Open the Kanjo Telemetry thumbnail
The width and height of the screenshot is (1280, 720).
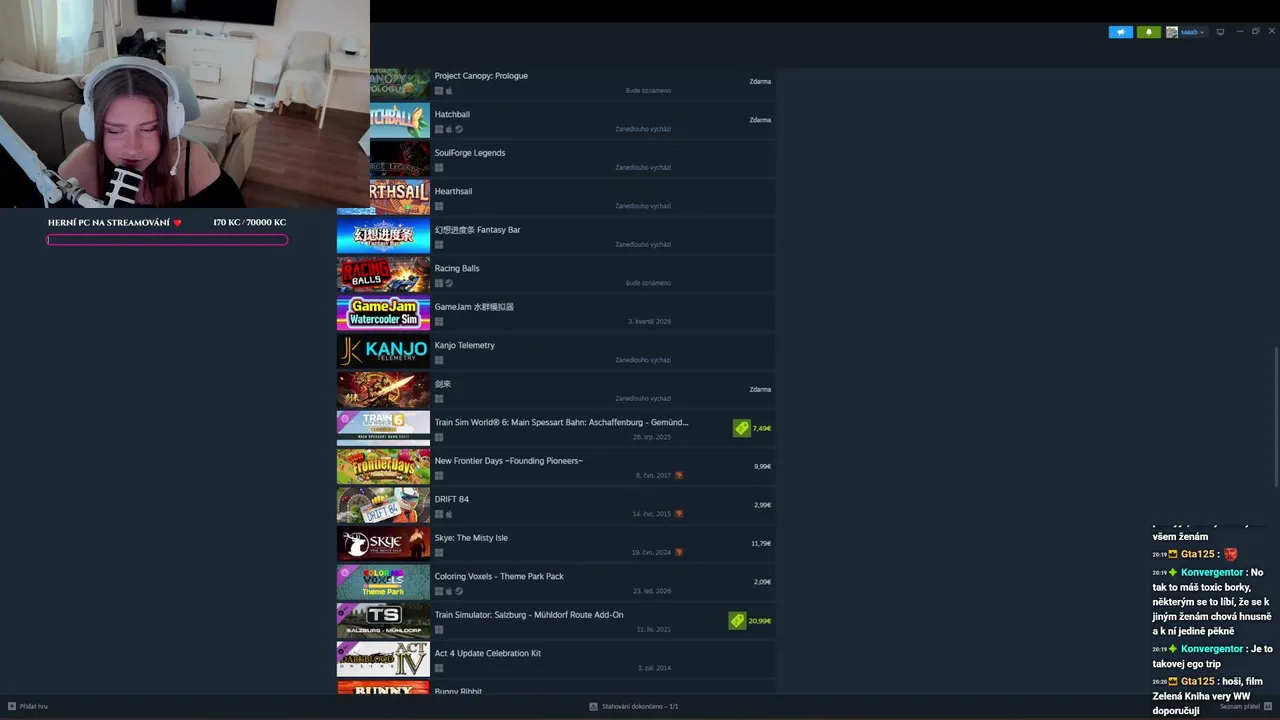pyautogui.click(x=383, y=351)
